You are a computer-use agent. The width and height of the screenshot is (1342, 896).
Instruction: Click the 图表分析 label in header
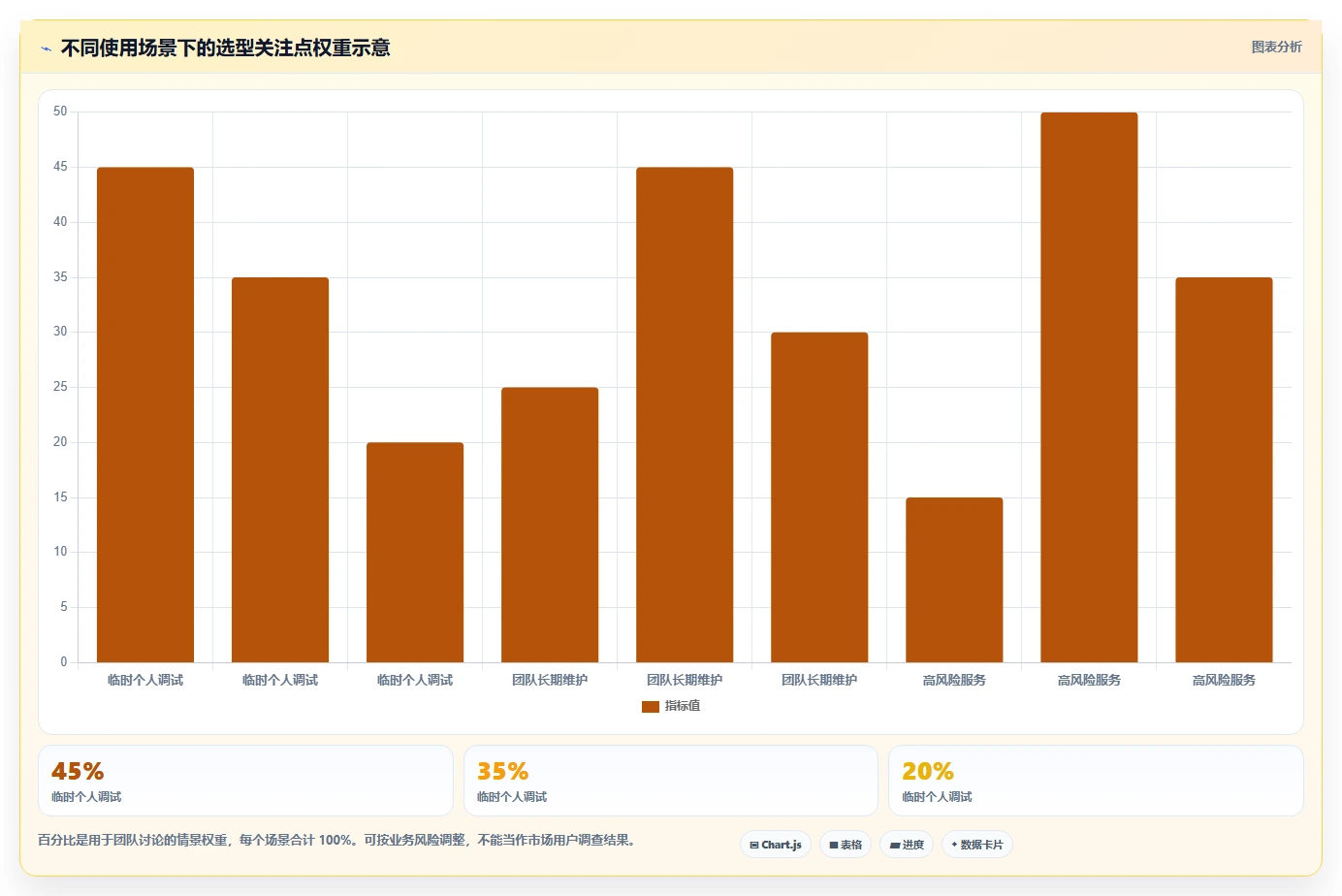(x=1276, y=47)
